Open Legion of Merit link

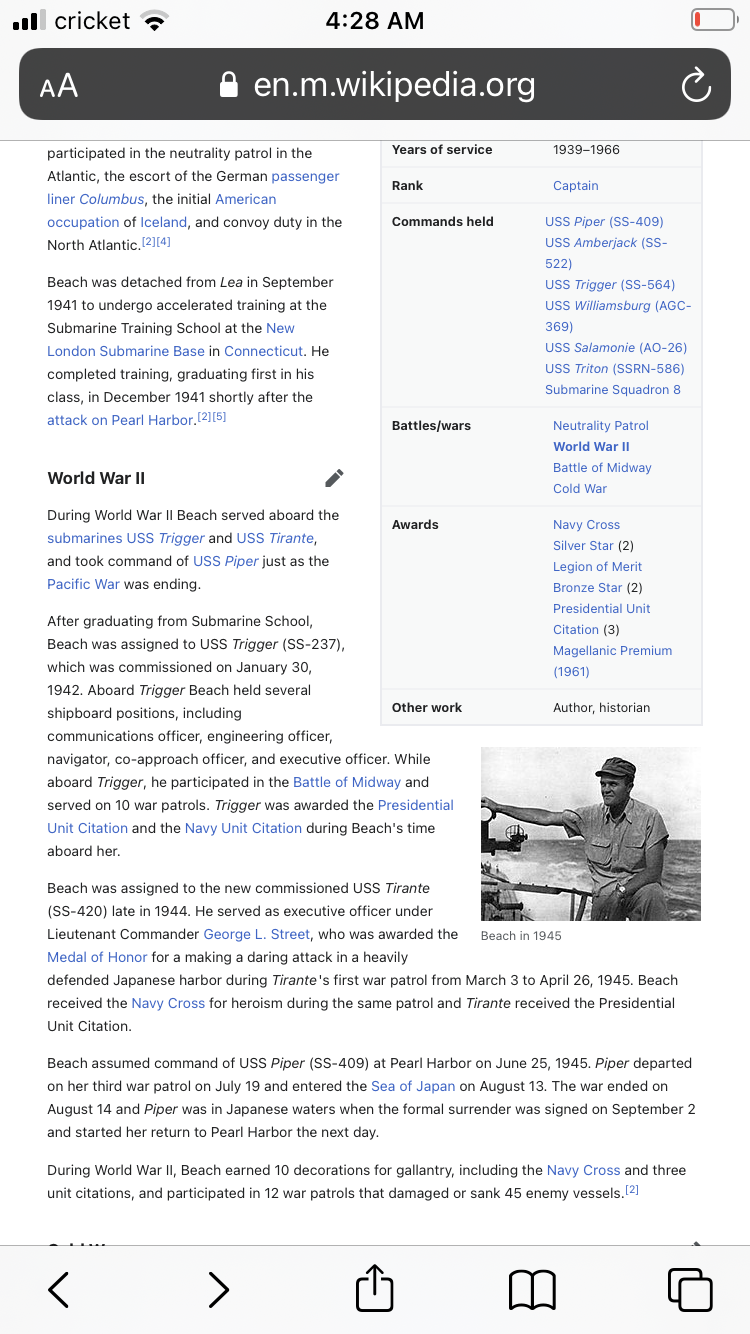(598, 567)
